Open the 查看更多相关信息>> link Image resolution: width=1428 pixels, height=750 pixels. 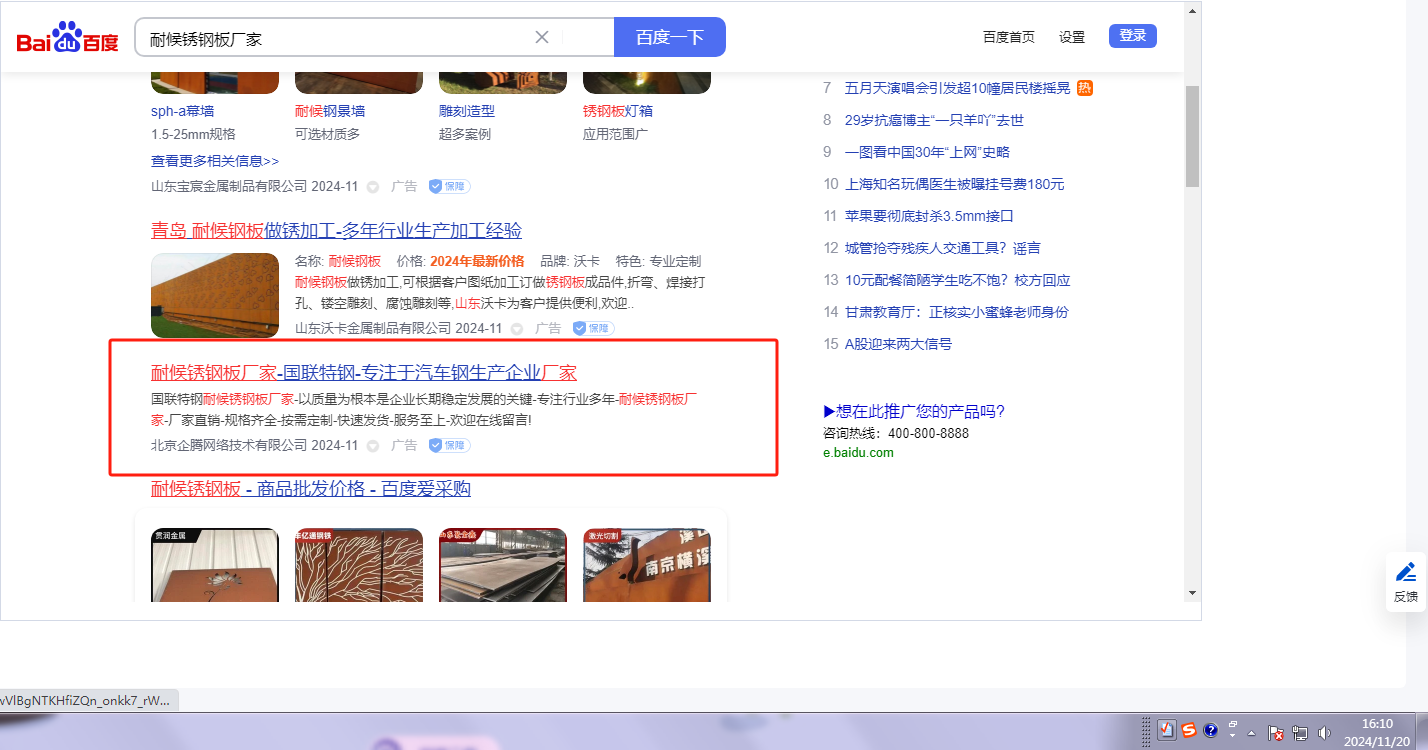[x=215, y=161]
